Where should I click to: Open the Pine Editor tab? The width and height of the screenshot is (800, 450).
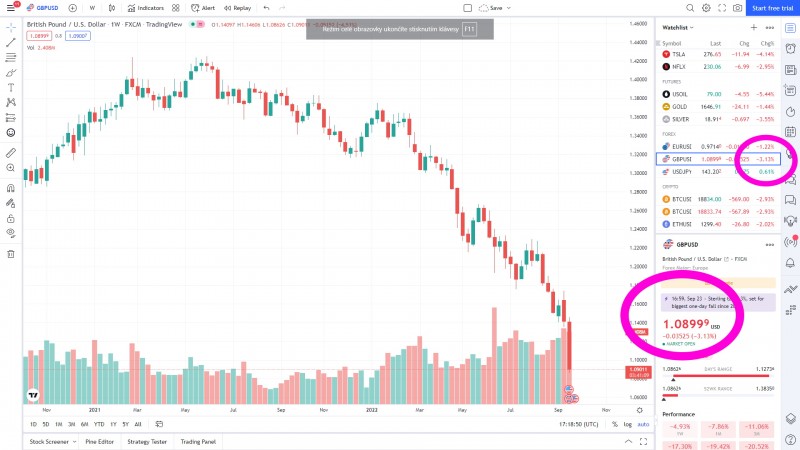click(100, 441)
